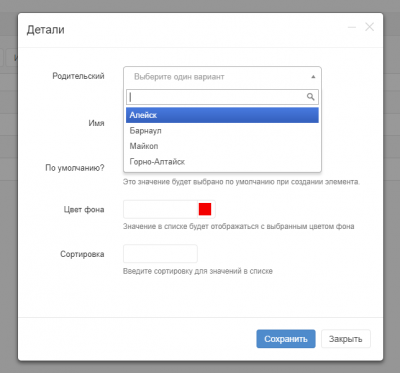Viewport: 400px width, 373px height.
Task: Click the 'Сортировка' label
Action: (82, 254)
